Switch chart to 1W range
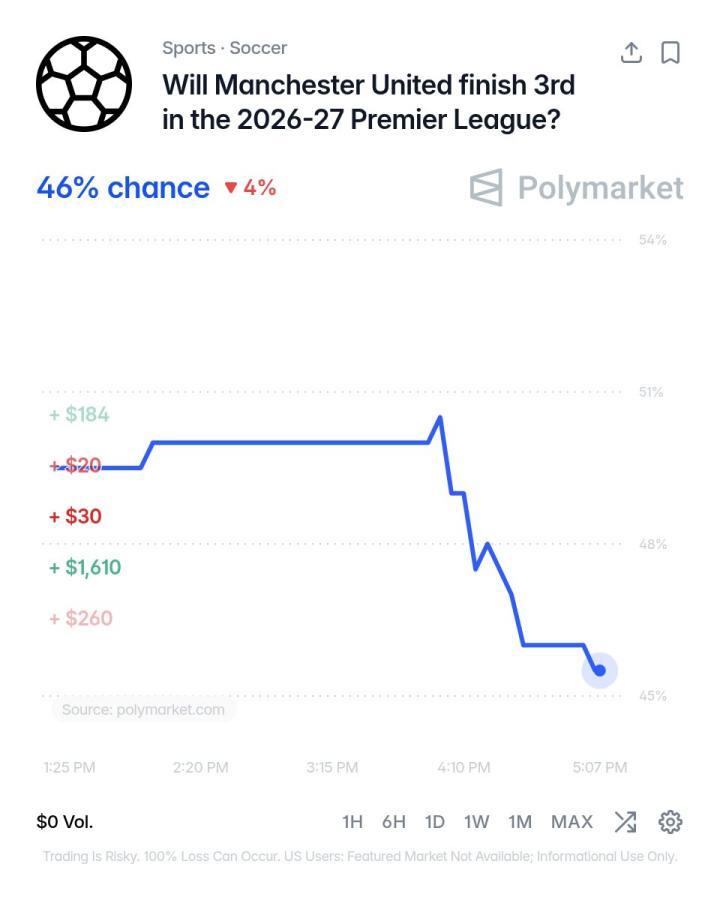The height and width of the screenshot is (900, 720). click(x=477, y=822)
